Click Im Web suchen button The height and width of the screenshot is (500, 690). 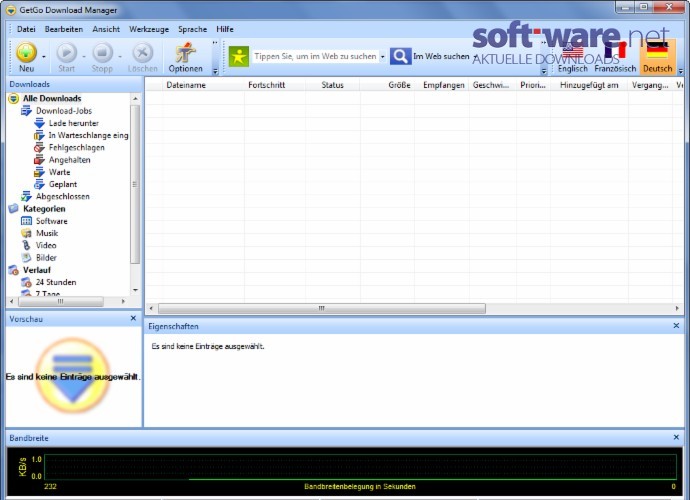click(441, 56)
